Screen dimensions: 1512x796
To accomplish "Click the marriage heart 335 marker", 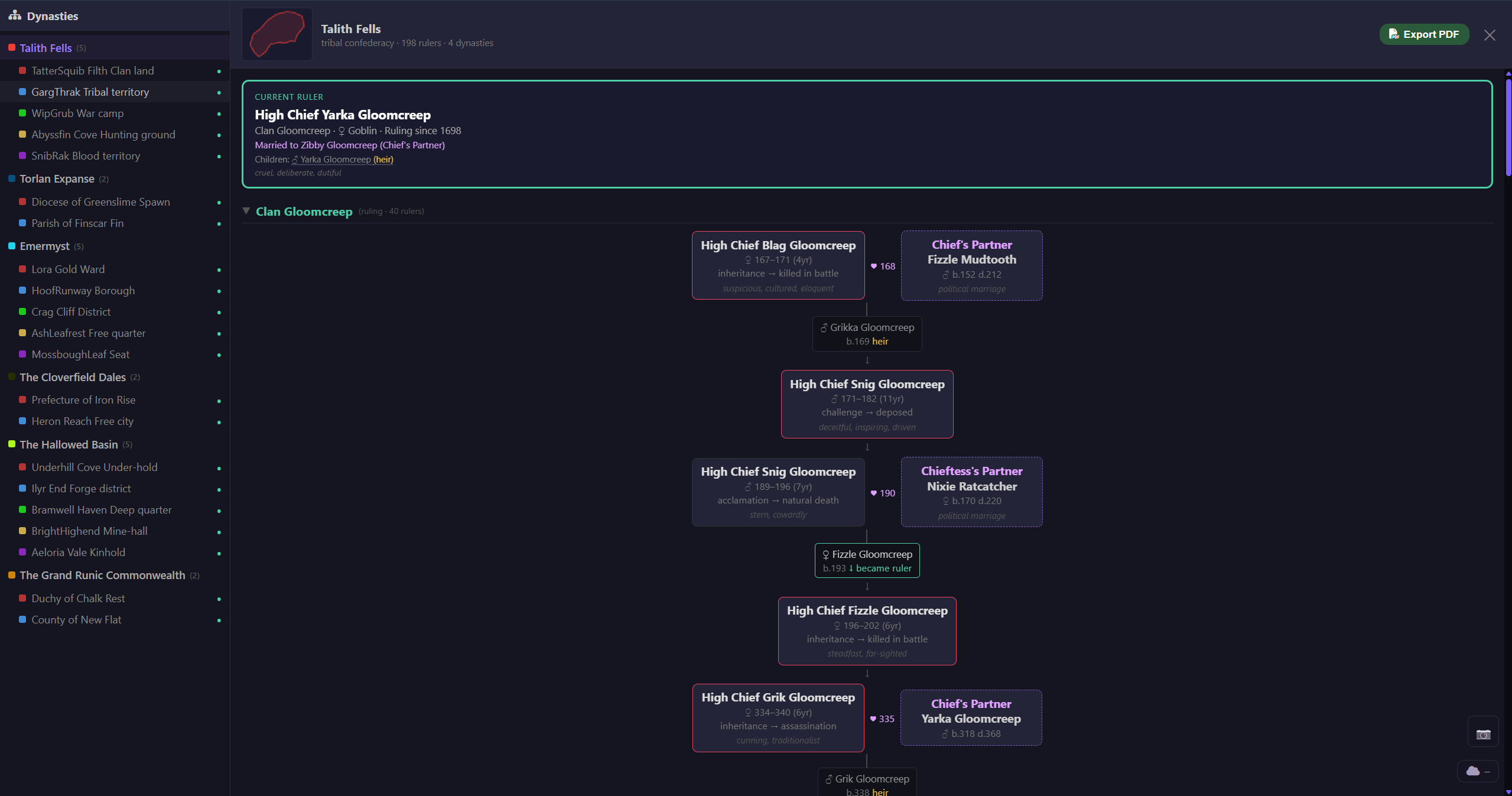I will point(882,719).
